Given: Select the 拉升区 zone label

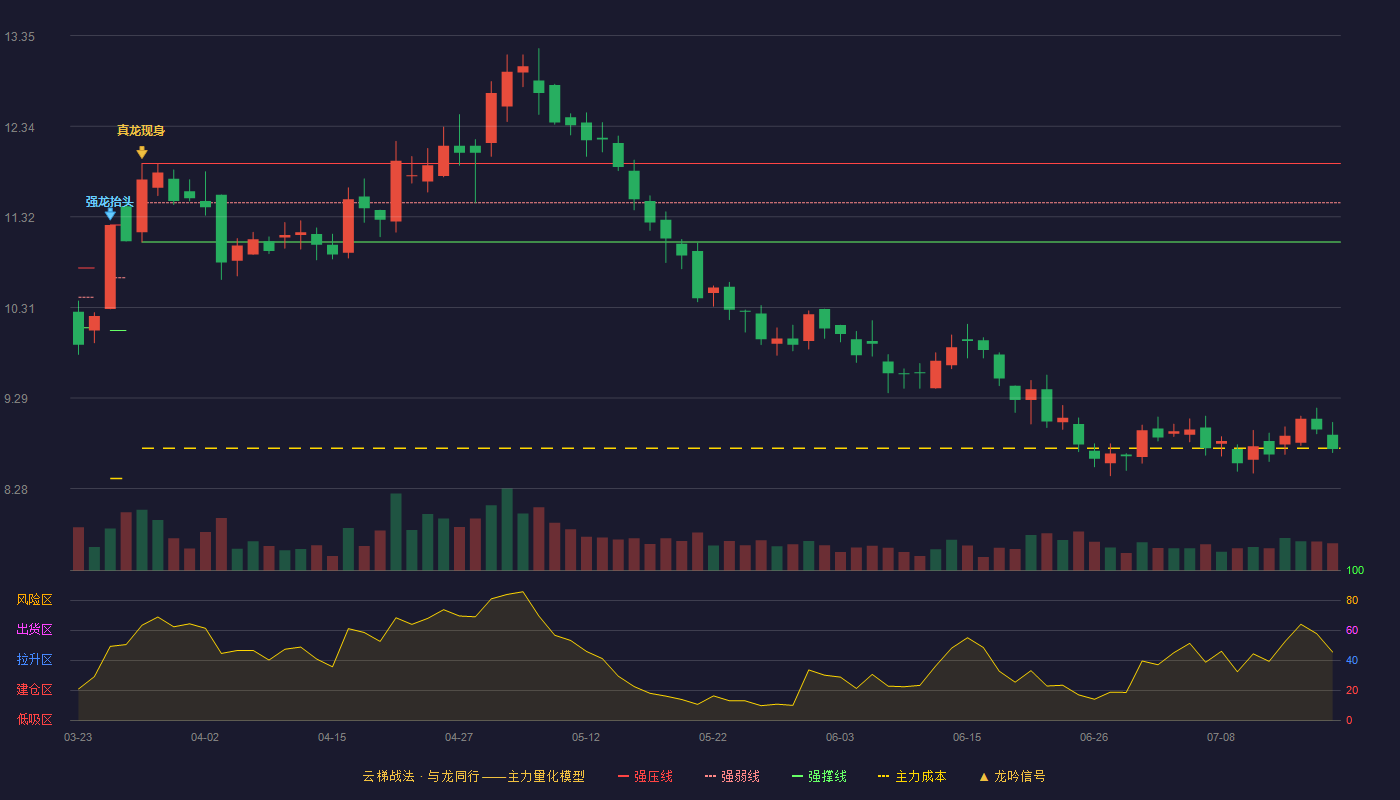Looking at the screenshot, I should [34, 660].
